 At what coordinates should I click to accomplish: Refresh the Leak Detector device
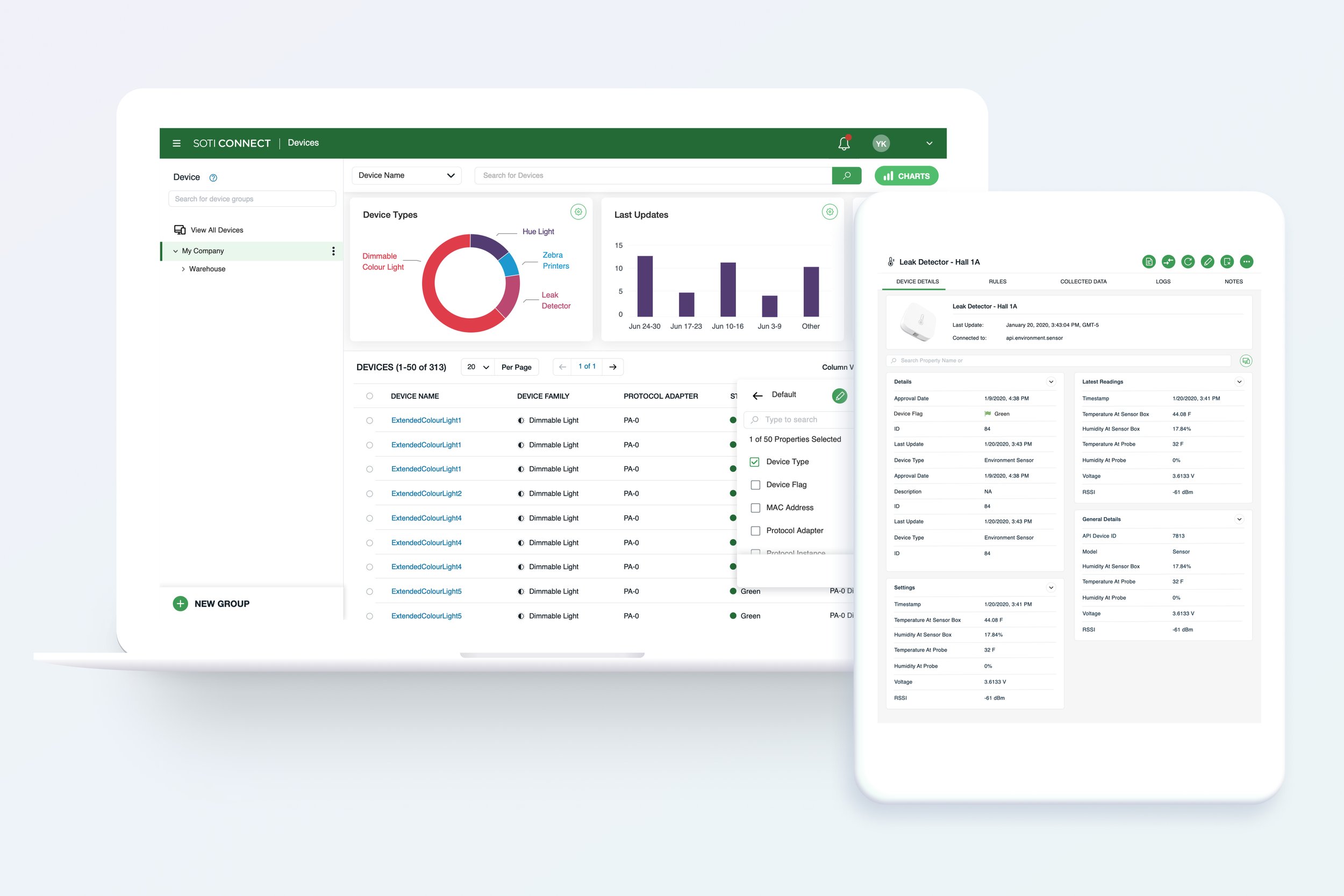[x=1188, y=262]
